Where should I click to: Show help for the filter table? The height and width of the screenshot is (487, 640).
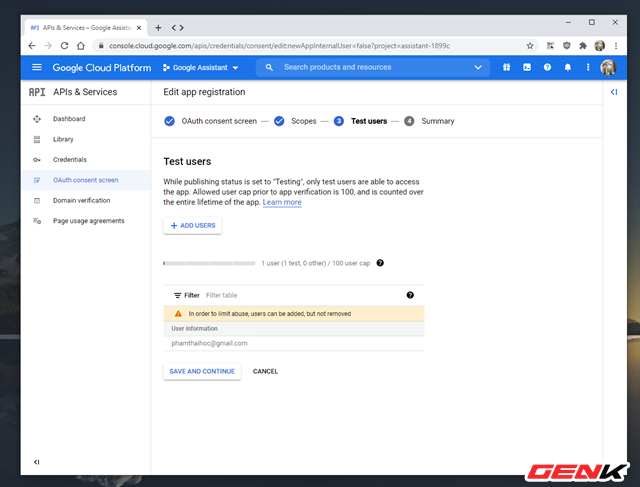click(410, 295)
